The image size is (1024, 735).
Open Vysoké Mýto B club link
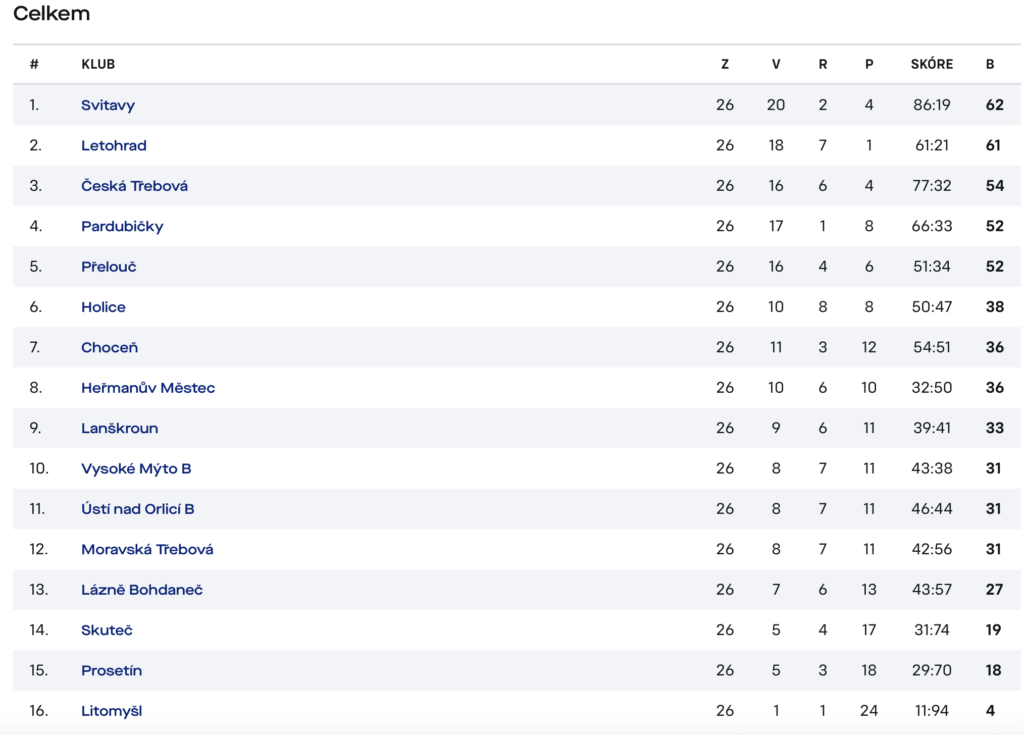tap(136, 469)
